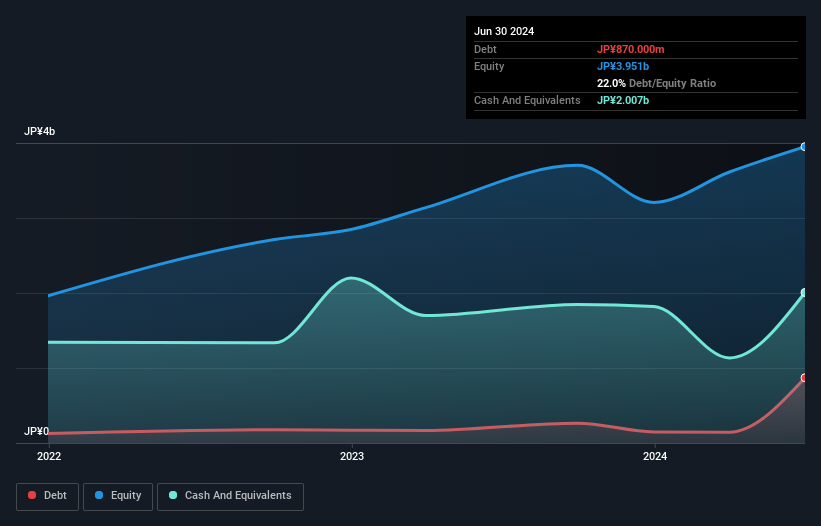The height and width of the screenshot is (526, 821).
Task: Click the tooltip Debt row label
Action: pyautogui.click(x=485, y=49)
